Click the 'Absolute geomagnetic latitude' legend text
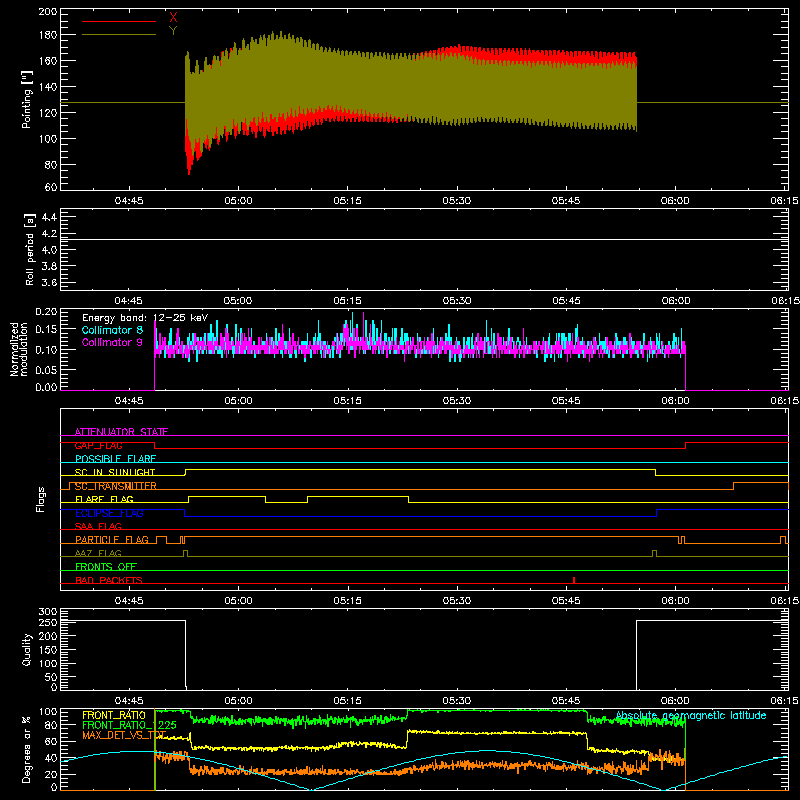 point(691,715)
